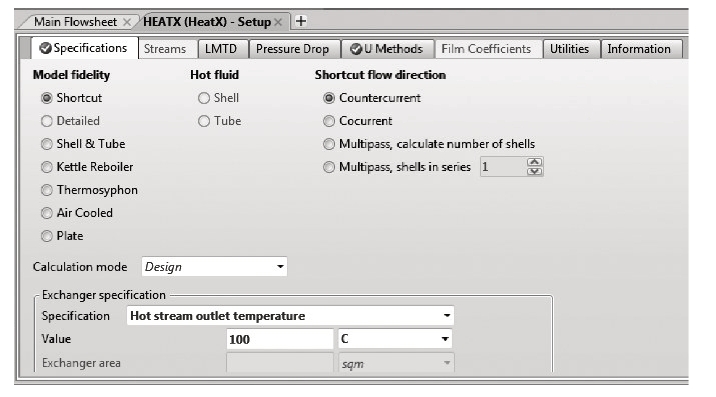Switch to the Streams tab
The image size is (716, 397).
click(x=165, y=49)
